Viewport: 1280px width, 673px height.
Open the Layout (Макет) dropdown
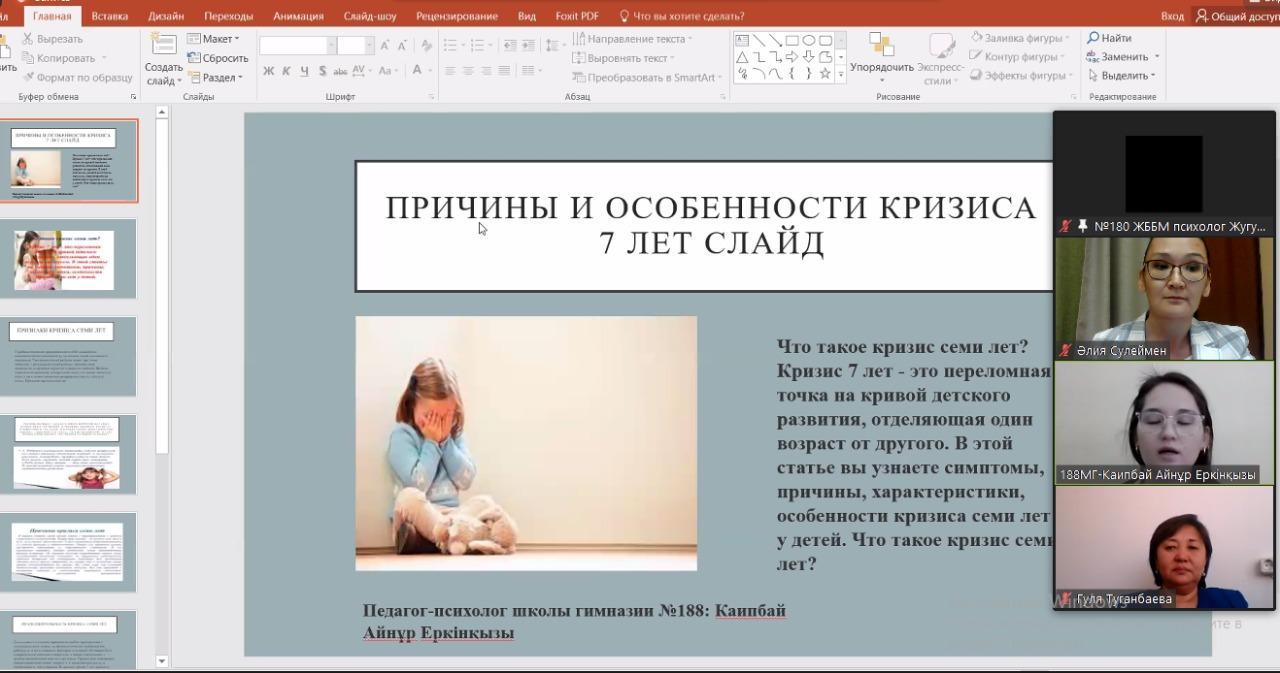(x=214, y=39)
